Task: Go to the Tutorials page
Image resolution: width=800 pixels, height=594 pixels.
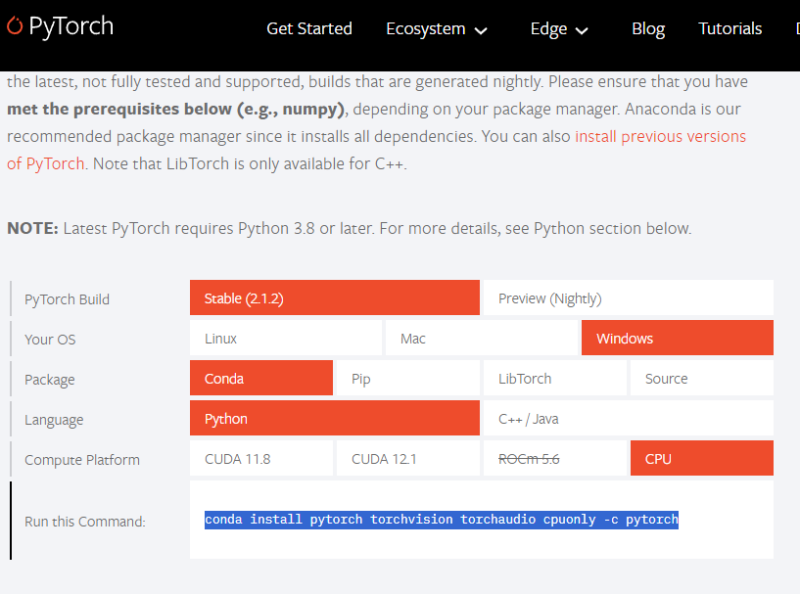Action: [x=730, y=29]
